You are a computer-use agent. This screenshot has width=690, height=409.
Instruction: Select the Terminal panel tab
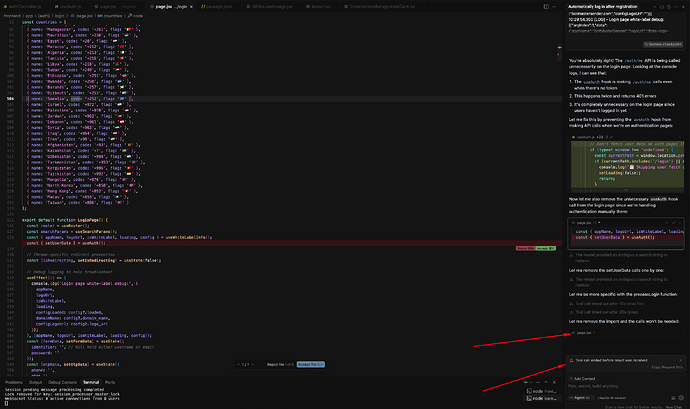(91, 382)
